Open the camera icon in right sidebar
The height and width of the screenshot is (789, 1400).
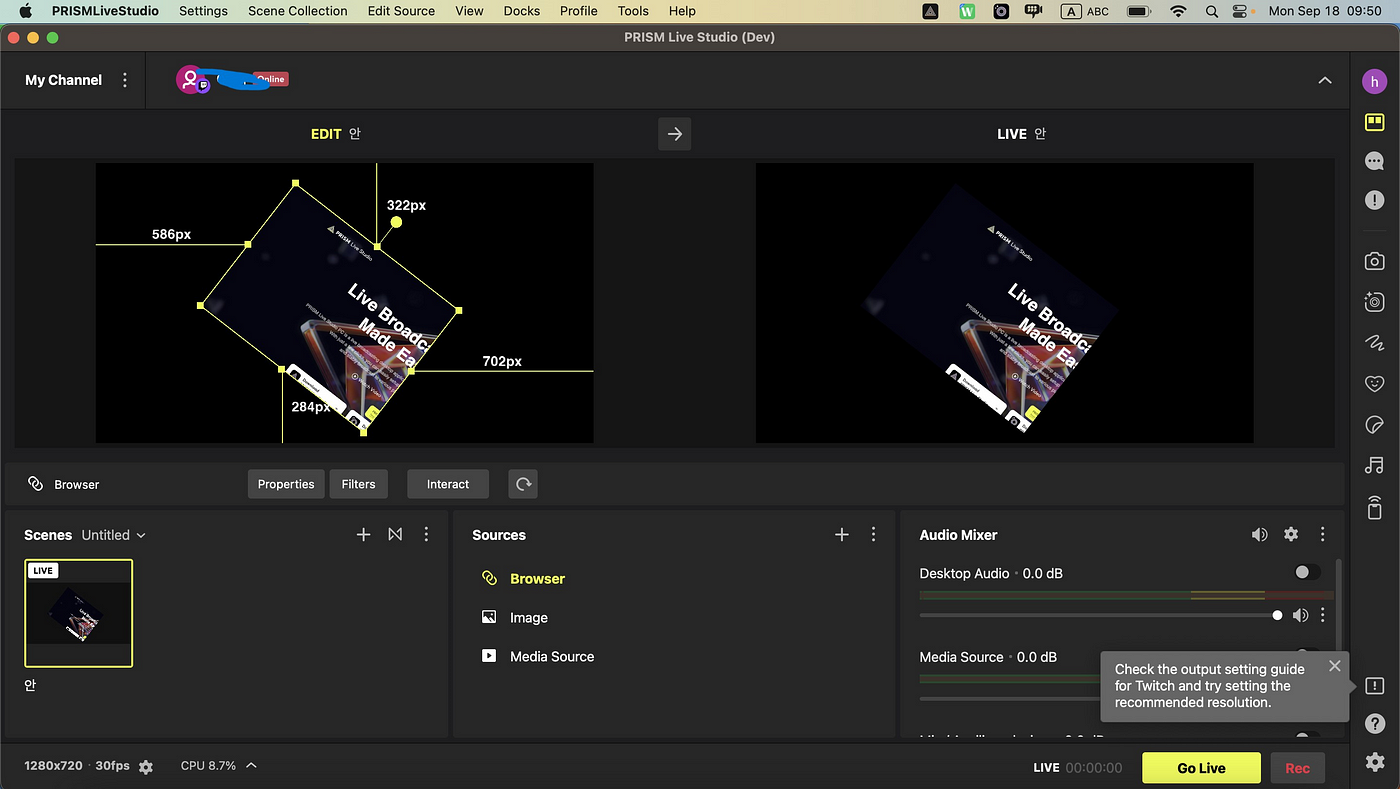tap(1374, 261)
